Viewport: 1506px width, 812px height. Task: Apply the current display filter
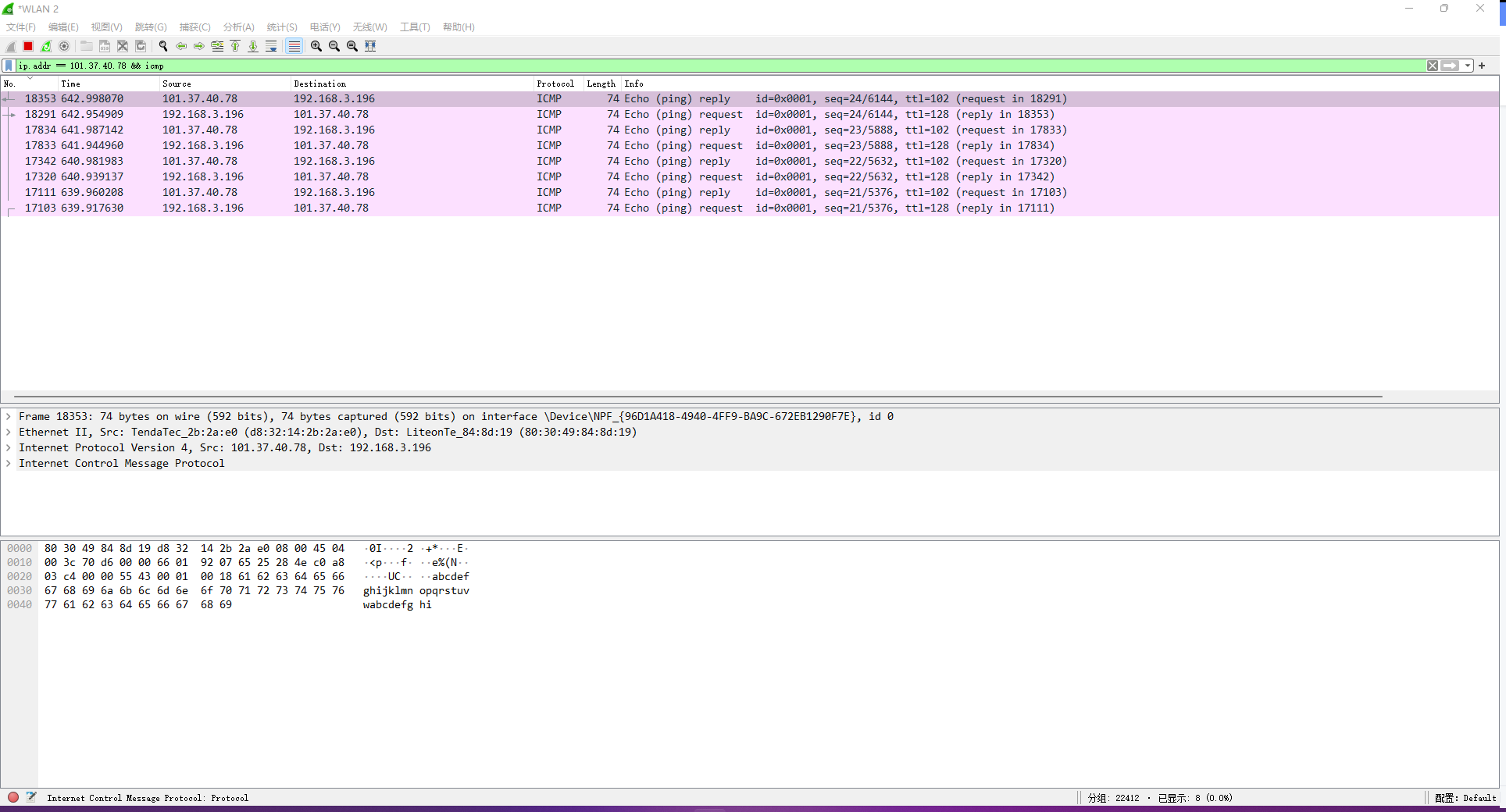(x=1451, y=66)
